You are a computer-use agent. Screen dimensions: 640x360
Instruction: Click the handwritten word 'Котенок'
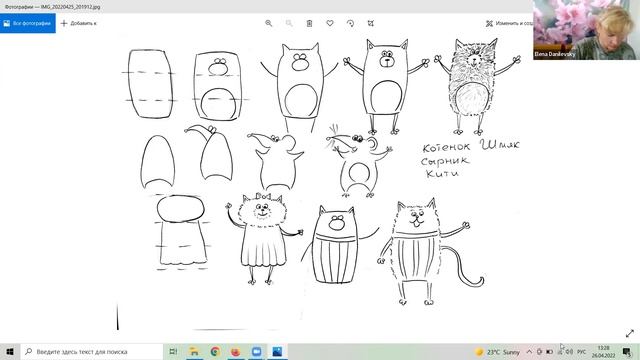coord(446,147)
